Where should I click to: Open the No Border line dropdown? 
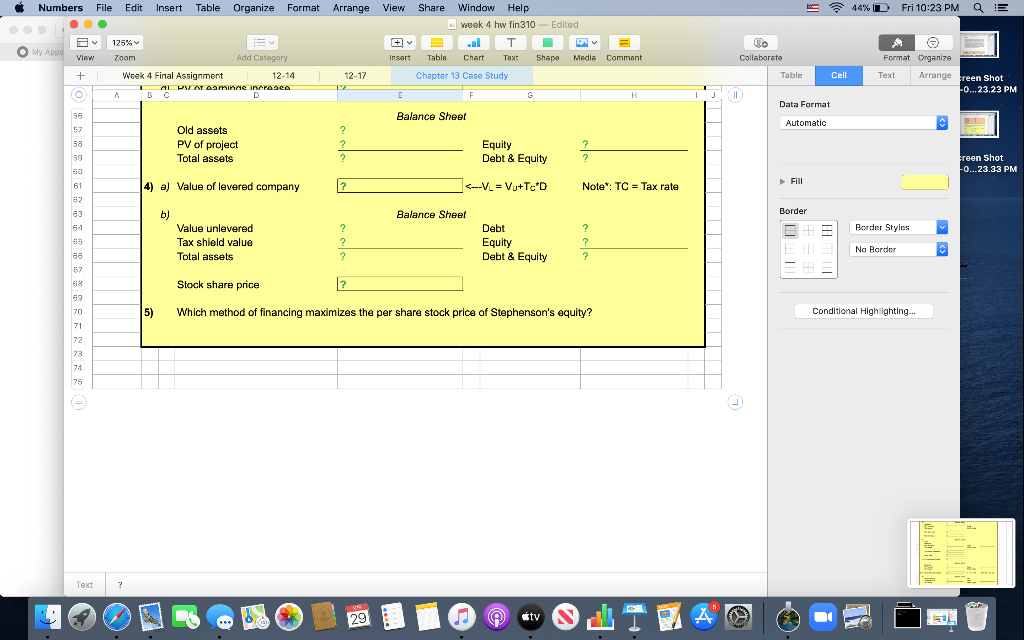(897, 250)
